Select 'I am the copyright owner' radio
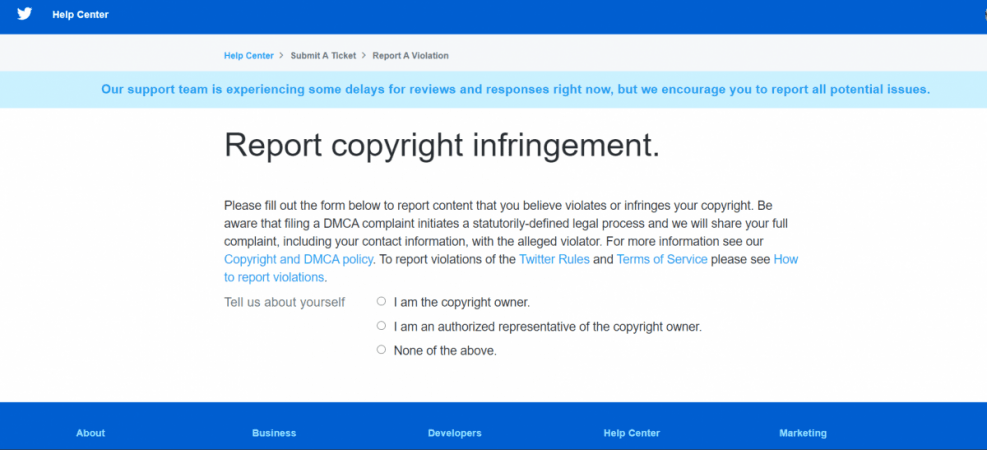 tap(381, 301)
